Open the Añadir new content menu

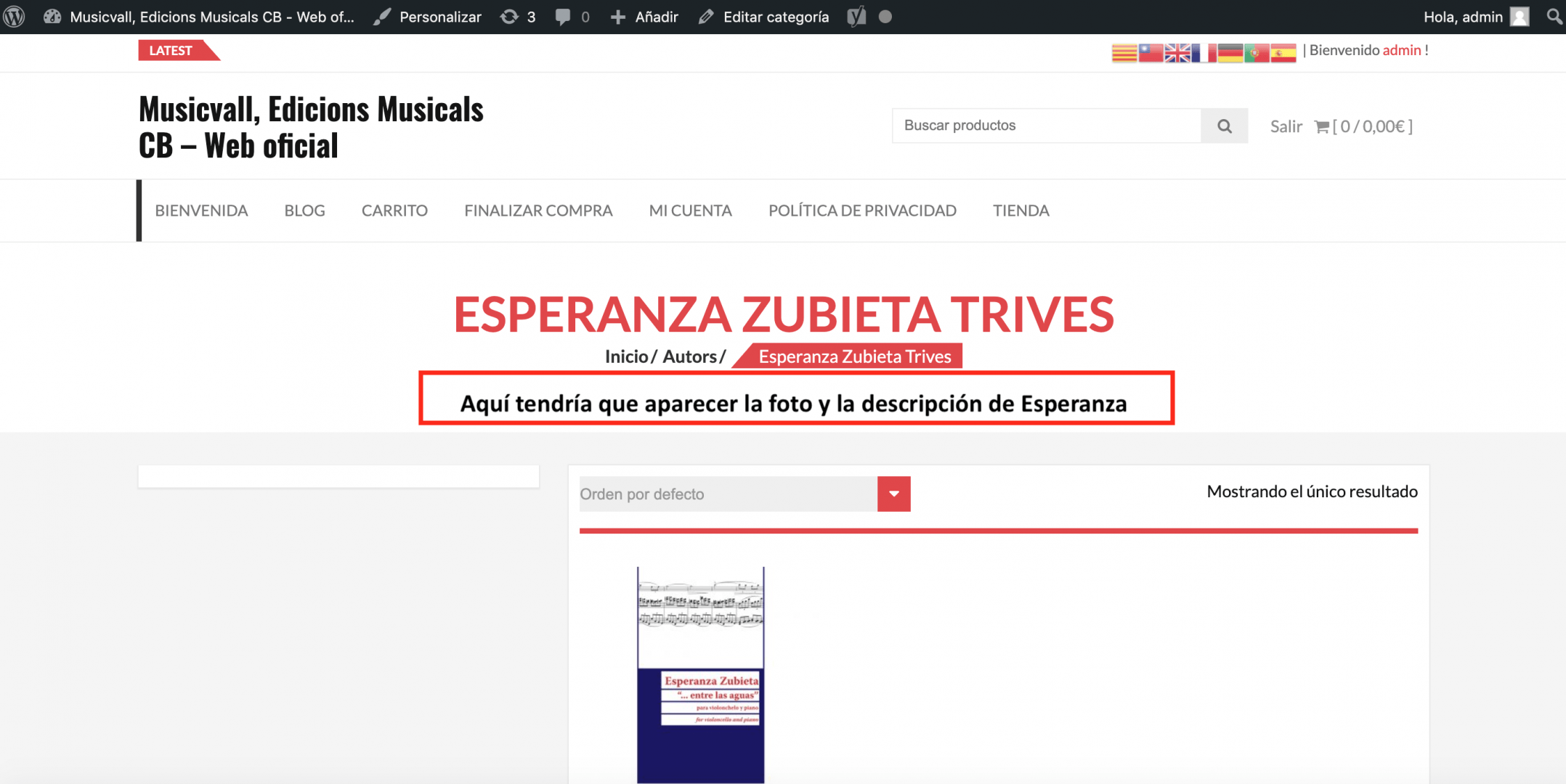click(x=644, y=17)
